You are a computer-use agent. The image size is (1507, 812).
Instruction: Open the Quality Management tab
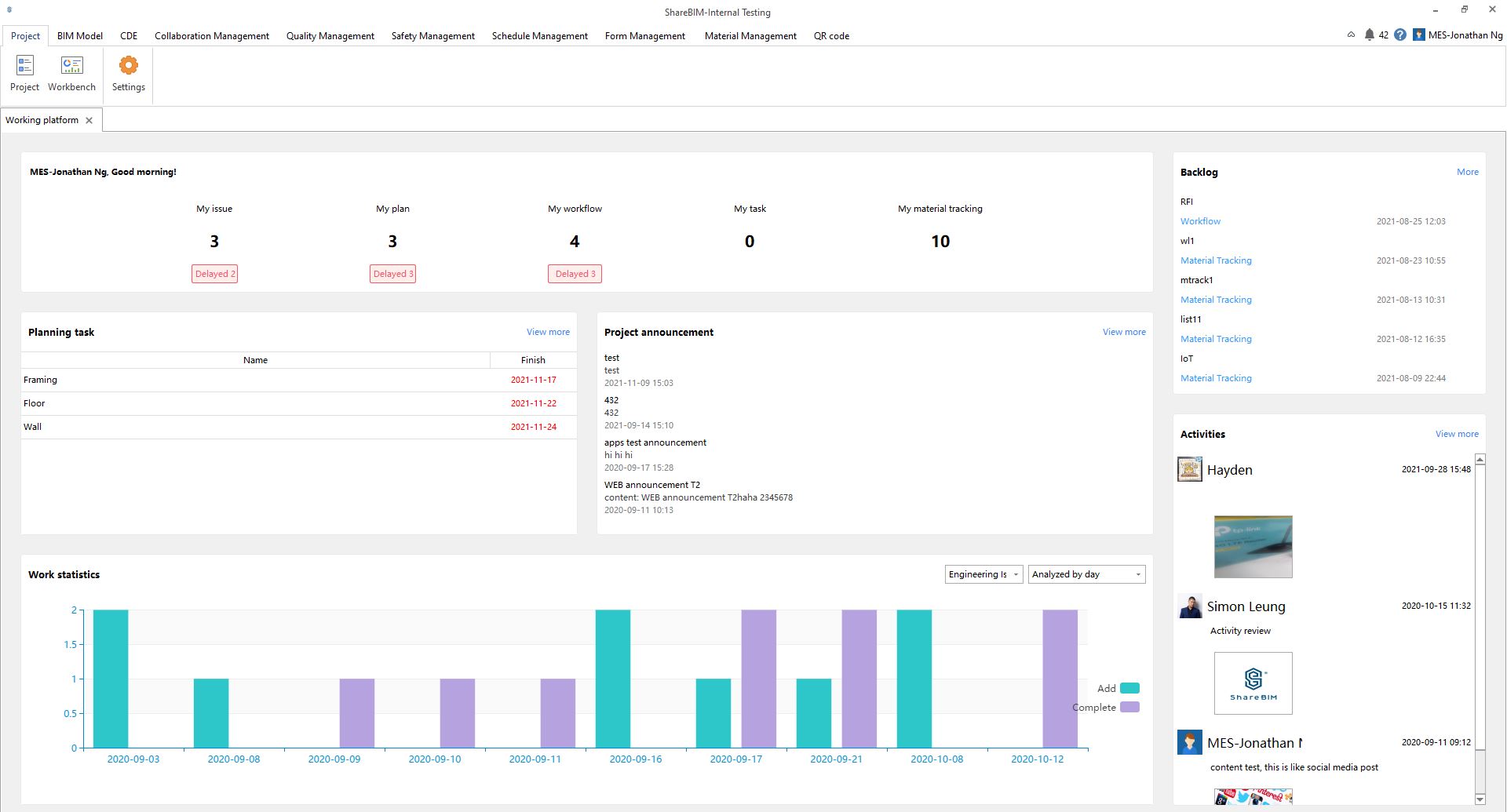point(330,36)
